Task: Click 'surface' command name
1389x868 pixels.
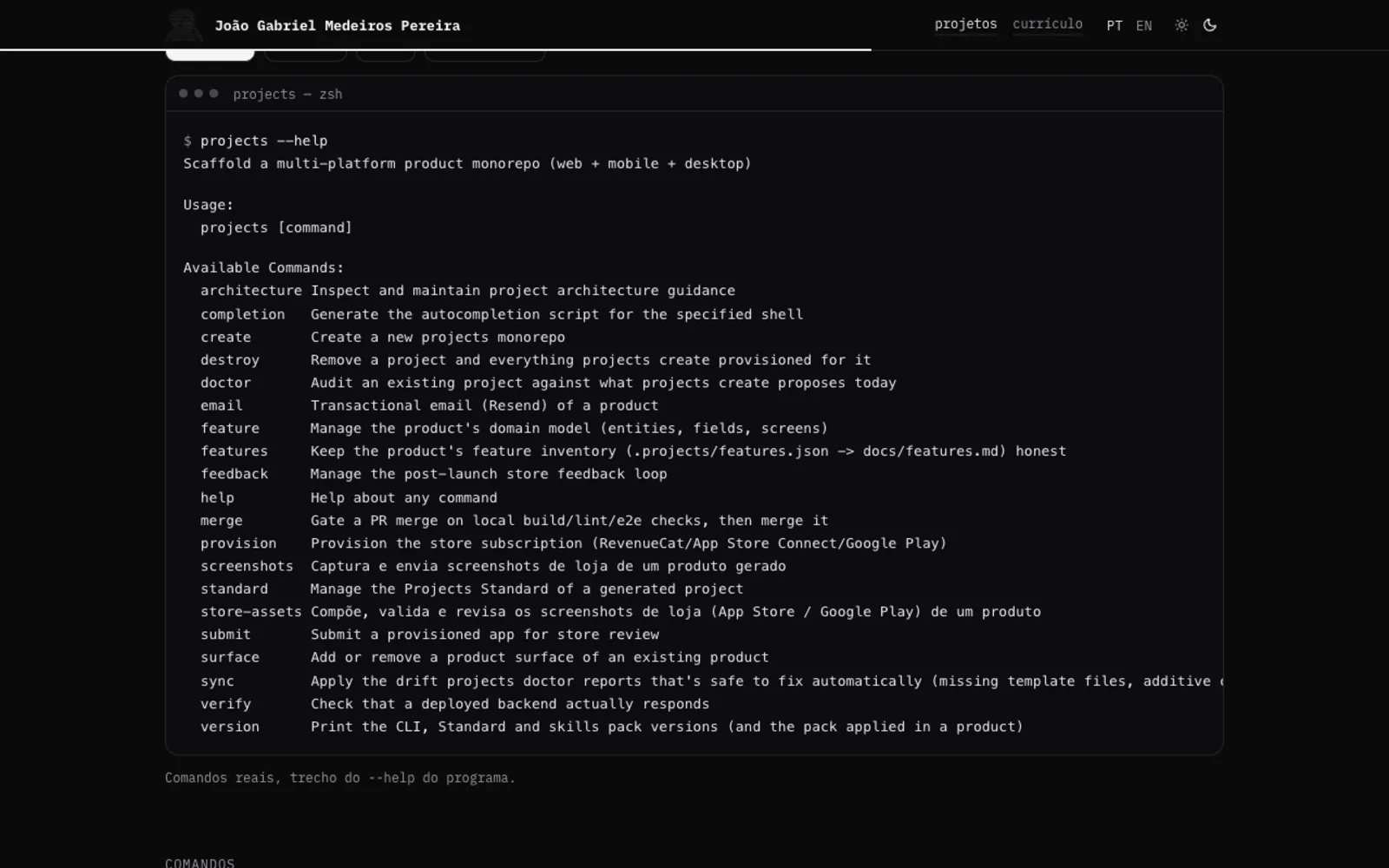Action: tap(230, 657)
